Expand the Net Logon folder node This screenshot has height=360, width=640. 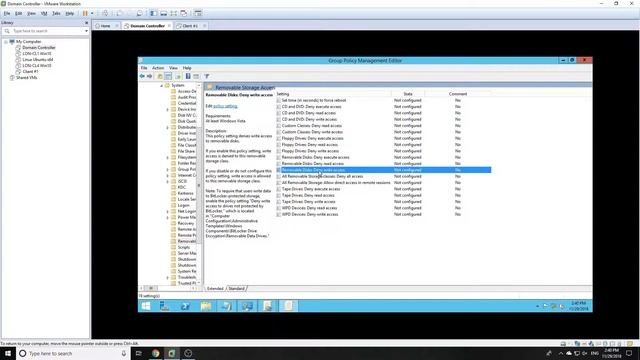click(x=167, y=211)
